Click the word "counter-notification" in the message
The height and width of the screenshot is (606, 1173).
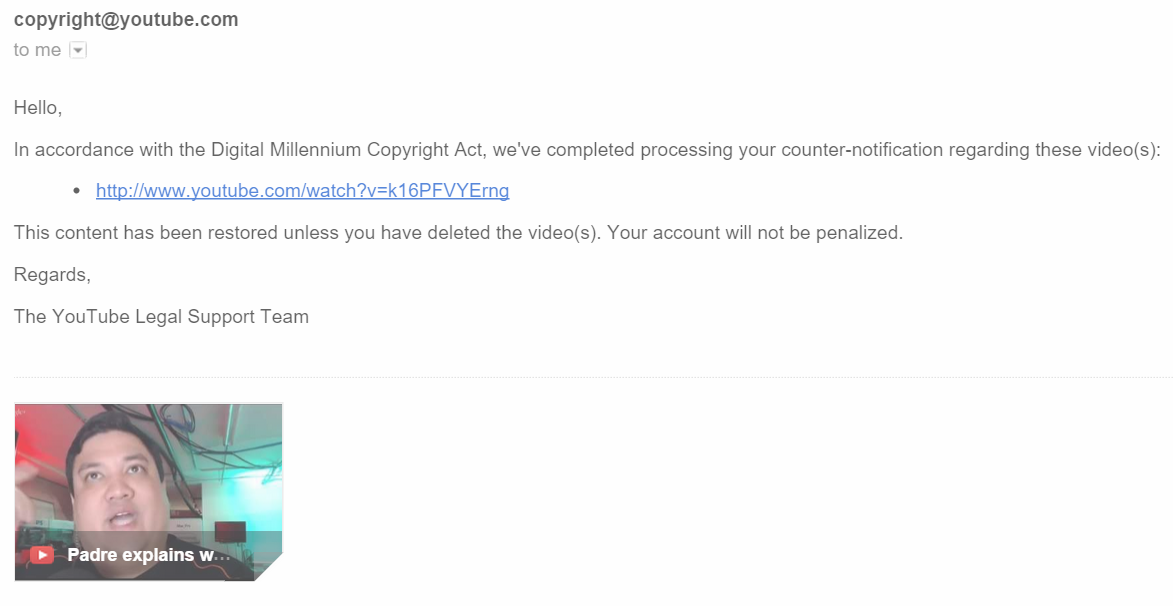(862, 150)
